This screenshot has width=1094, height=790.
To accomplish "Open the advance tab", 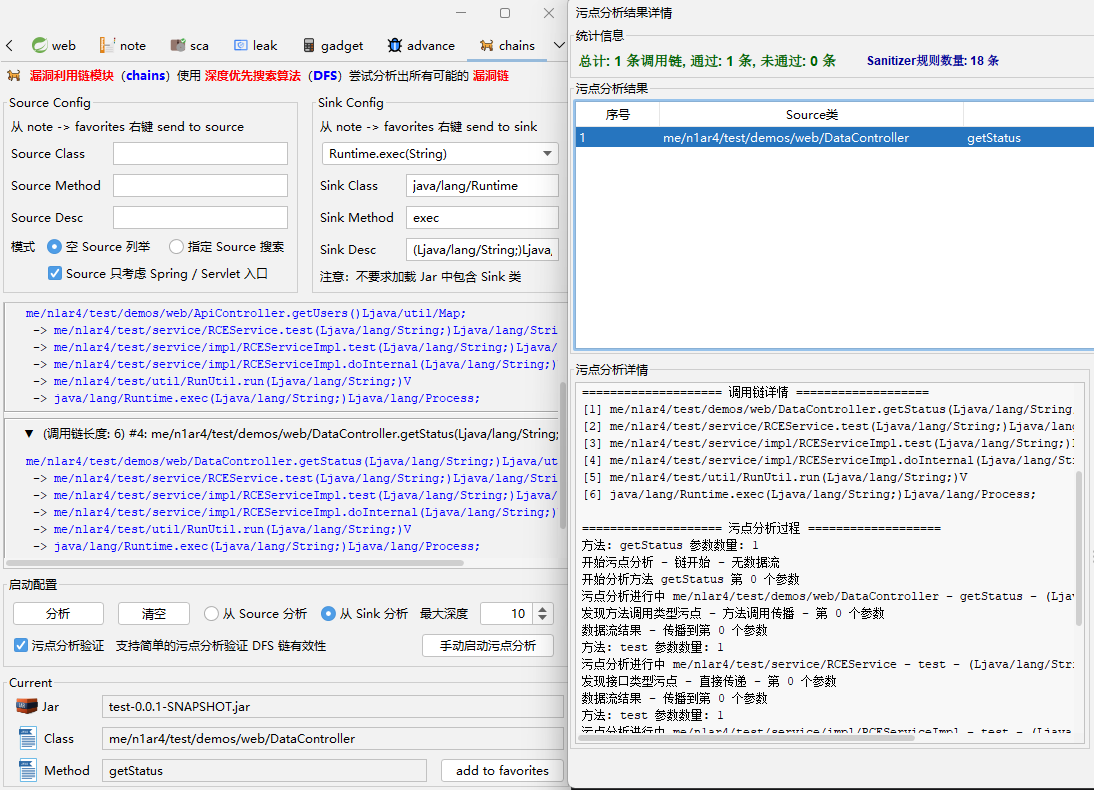I will click(421, 45).
